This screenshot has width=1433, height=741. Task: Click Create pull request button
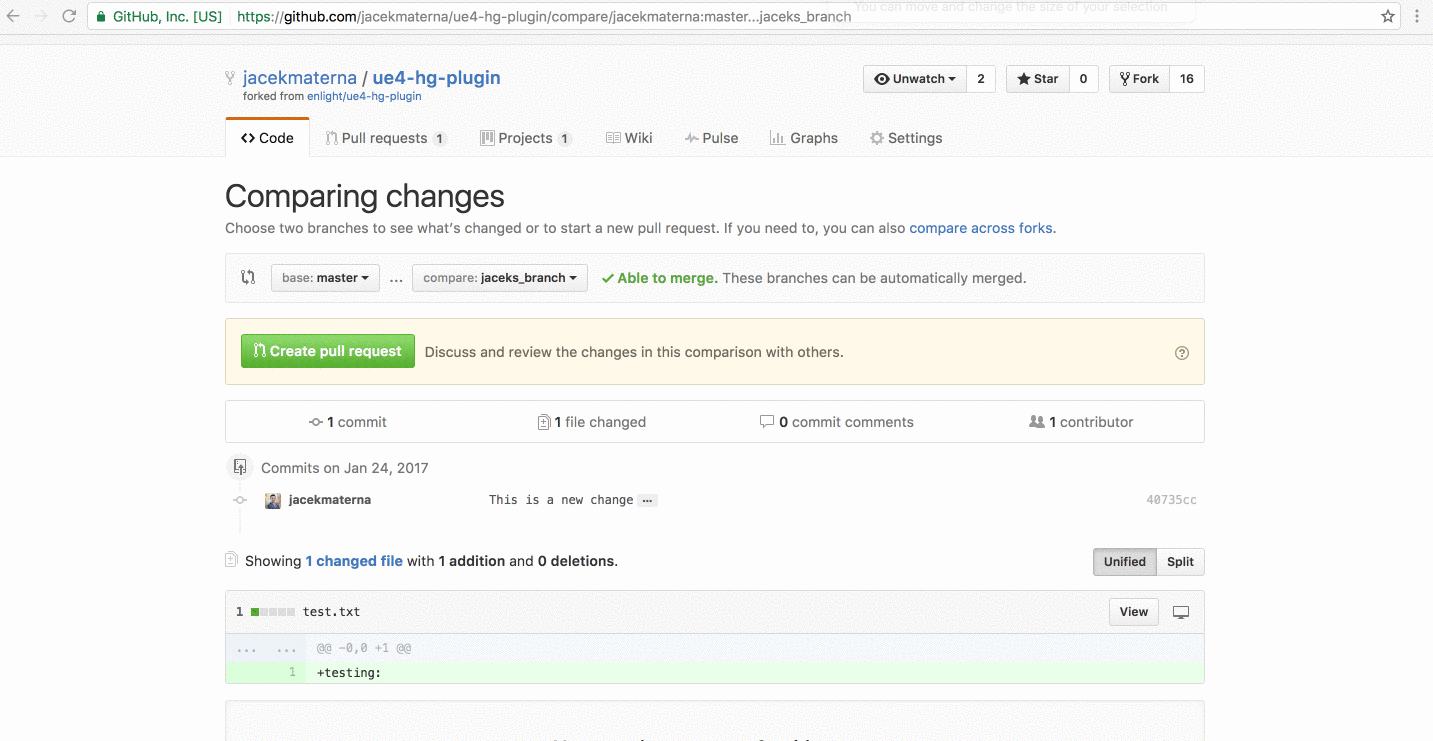[328, 351]
